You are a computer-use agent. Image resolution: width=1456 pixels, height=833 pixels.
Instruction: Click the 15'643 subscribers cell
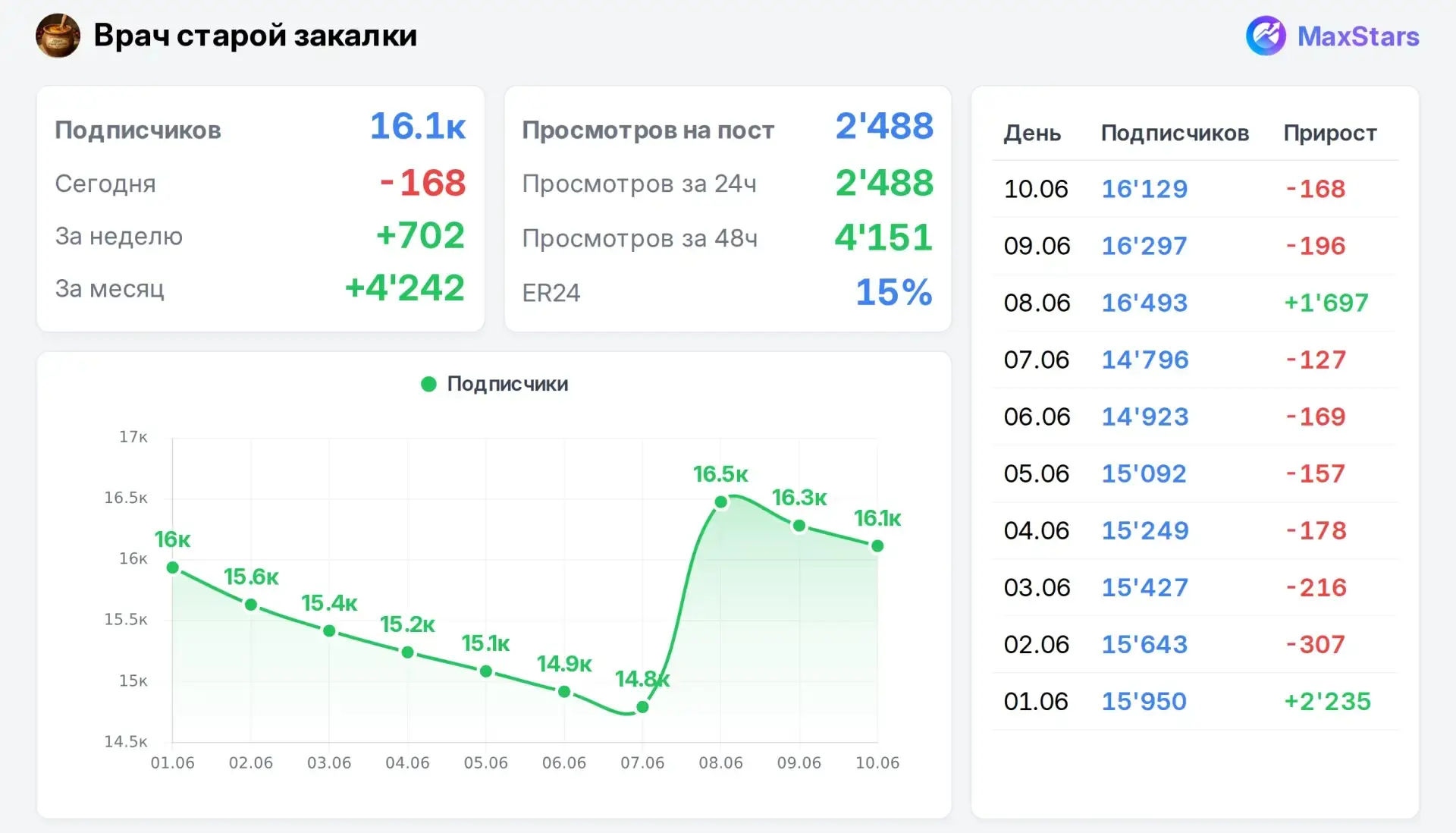(1144, 644)
